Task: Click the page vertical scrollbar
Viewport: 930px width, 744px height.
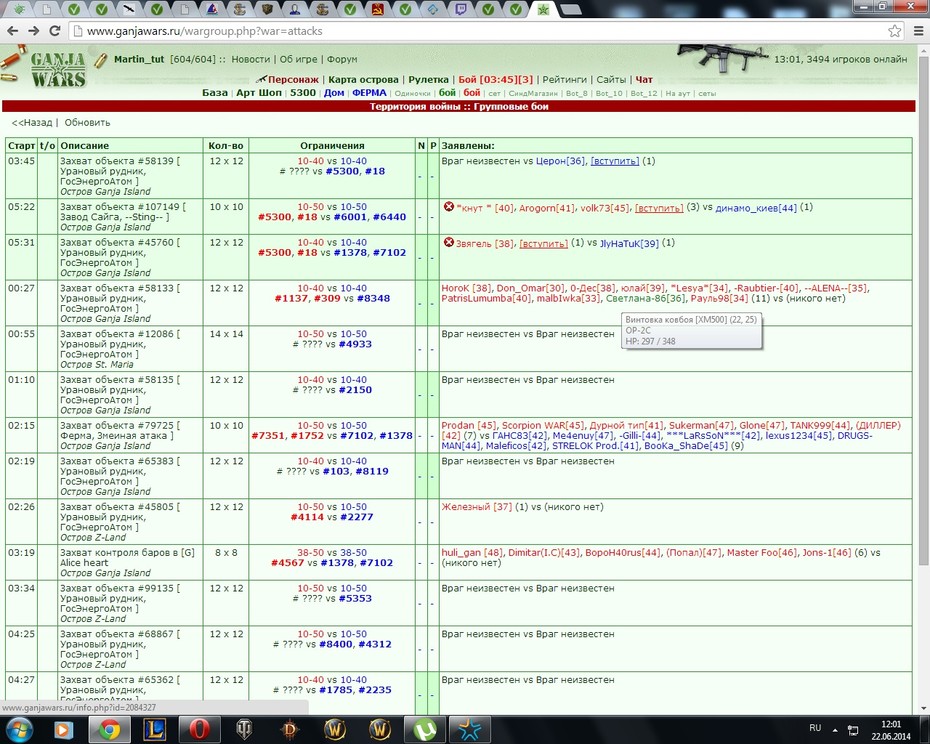Action: click(x=923, y=380)
